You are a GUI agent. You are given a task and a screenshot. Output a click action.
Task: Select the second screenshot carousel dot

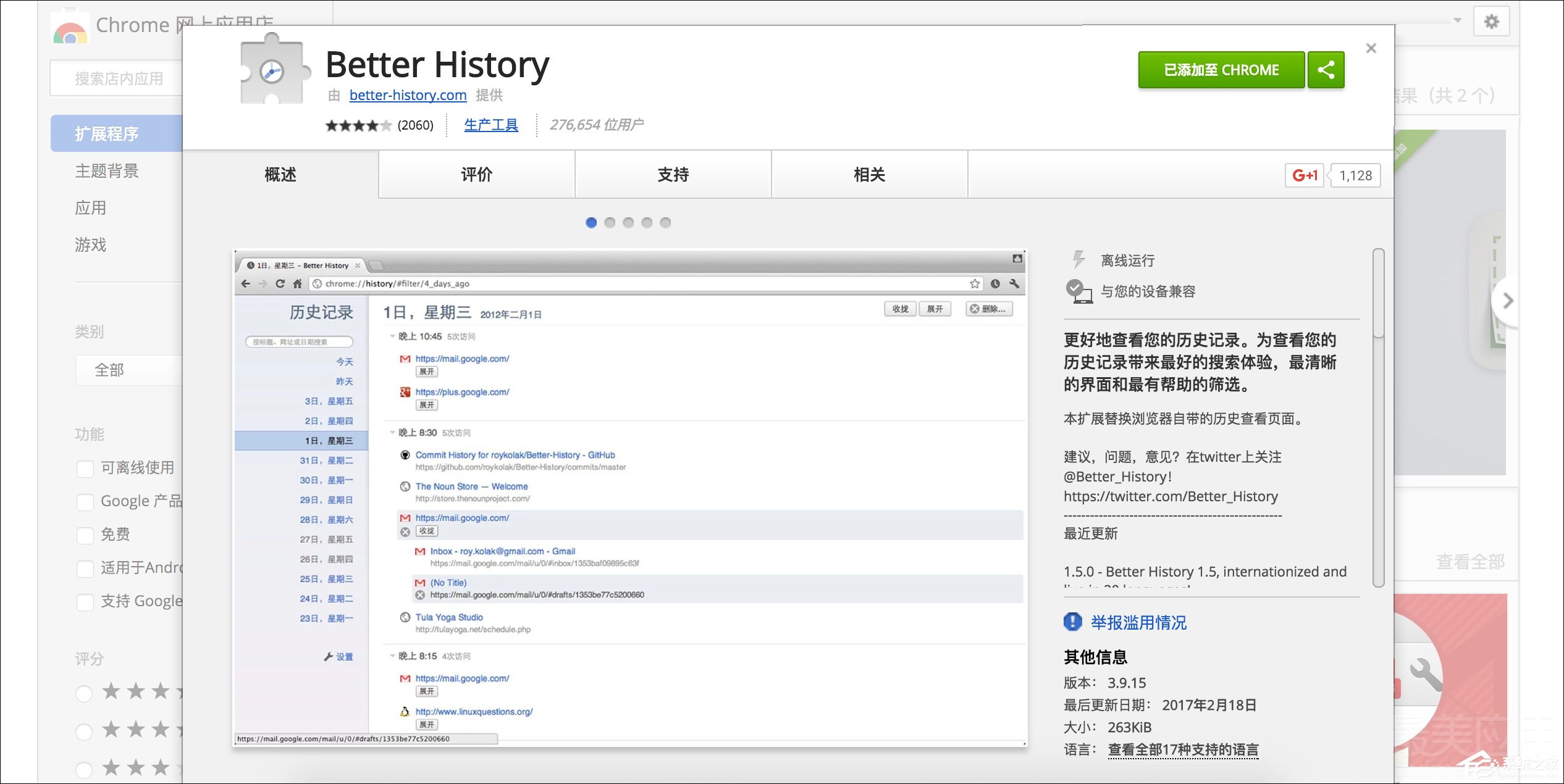[610, 223]
